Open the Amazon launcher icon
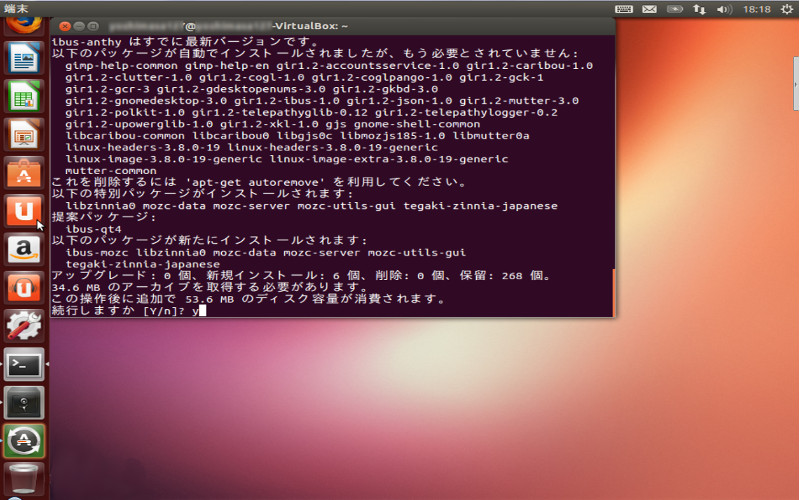This screenshot has width=800, height=500. pyautogui.click(x=23, y=249)
